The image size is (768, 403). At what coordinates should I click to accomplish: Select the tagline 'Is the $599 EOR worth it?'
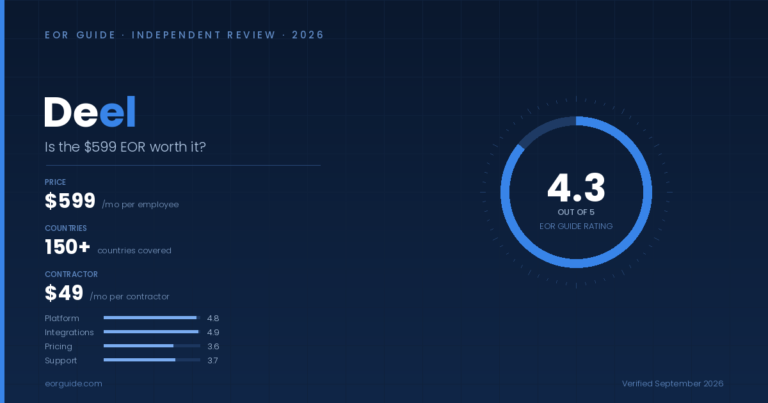(x=125, y=147)
